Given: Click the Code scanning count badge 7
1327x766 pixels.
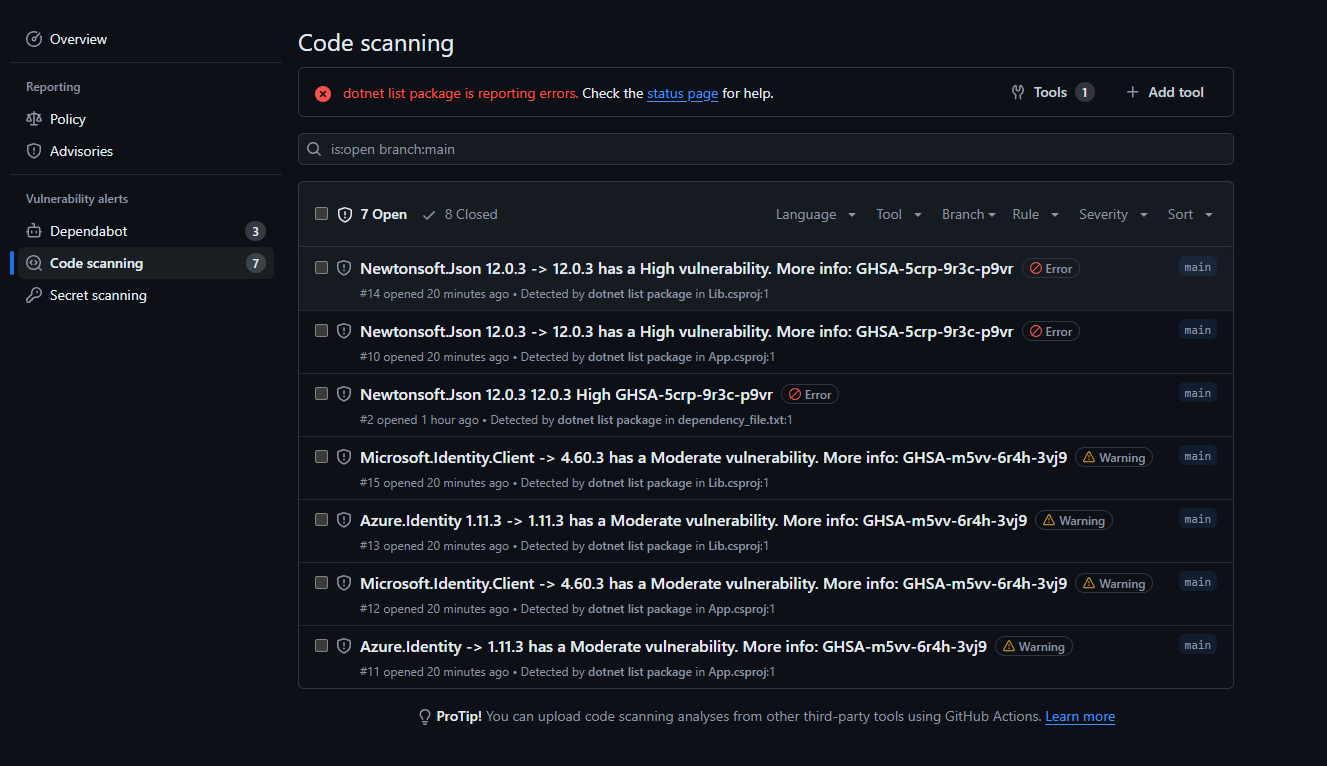Looking at the screenshot, I should (x=256, y=263).
